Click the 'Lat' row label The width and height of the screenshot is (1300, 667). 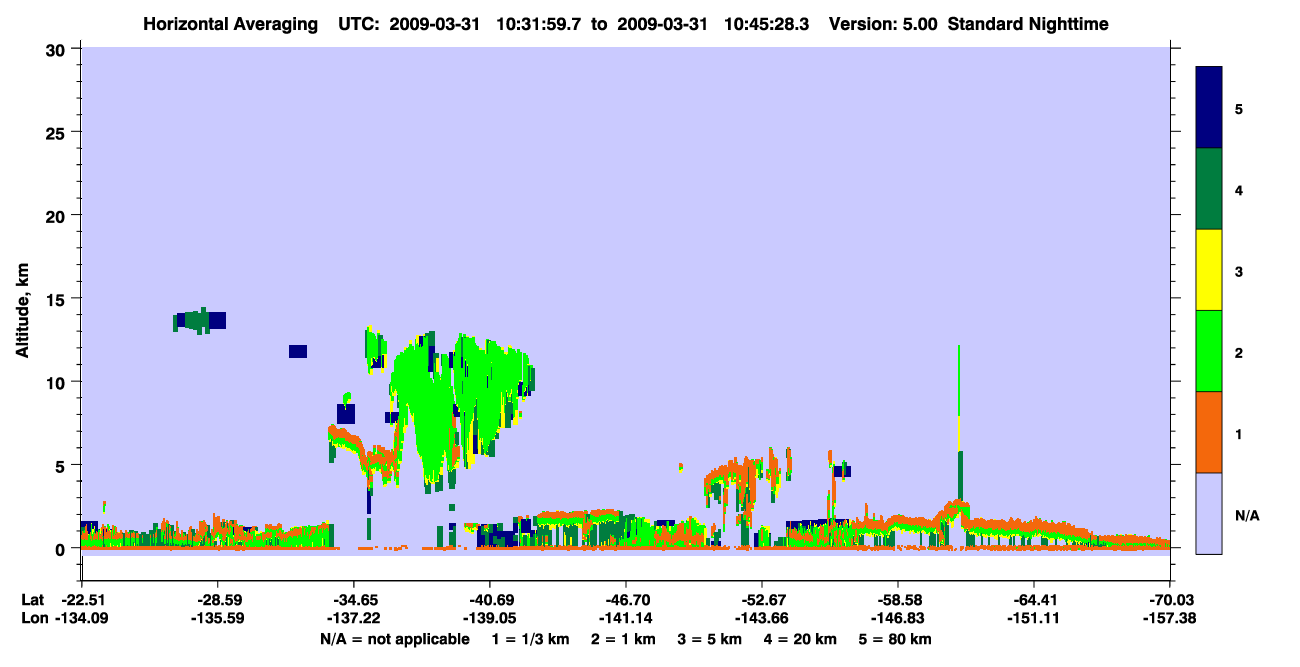pyautogui.click(x=32, y=600)
